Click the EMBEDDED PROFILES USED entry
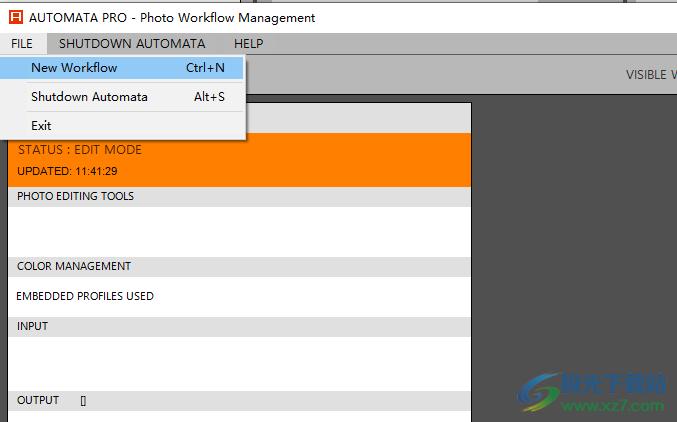Screen dimensions: 677x422 pyautogui.click(x=85, y=296)
